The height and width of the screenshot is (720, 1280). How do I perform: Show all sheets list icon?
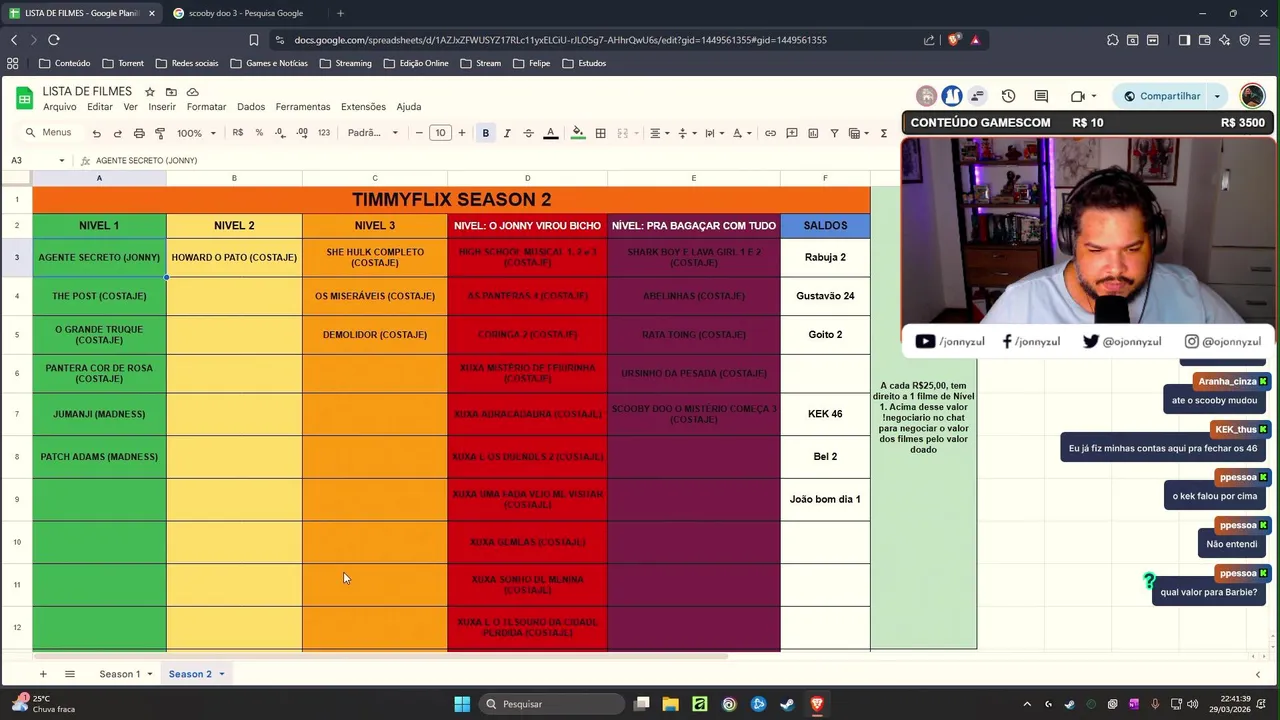pos(70,674)
